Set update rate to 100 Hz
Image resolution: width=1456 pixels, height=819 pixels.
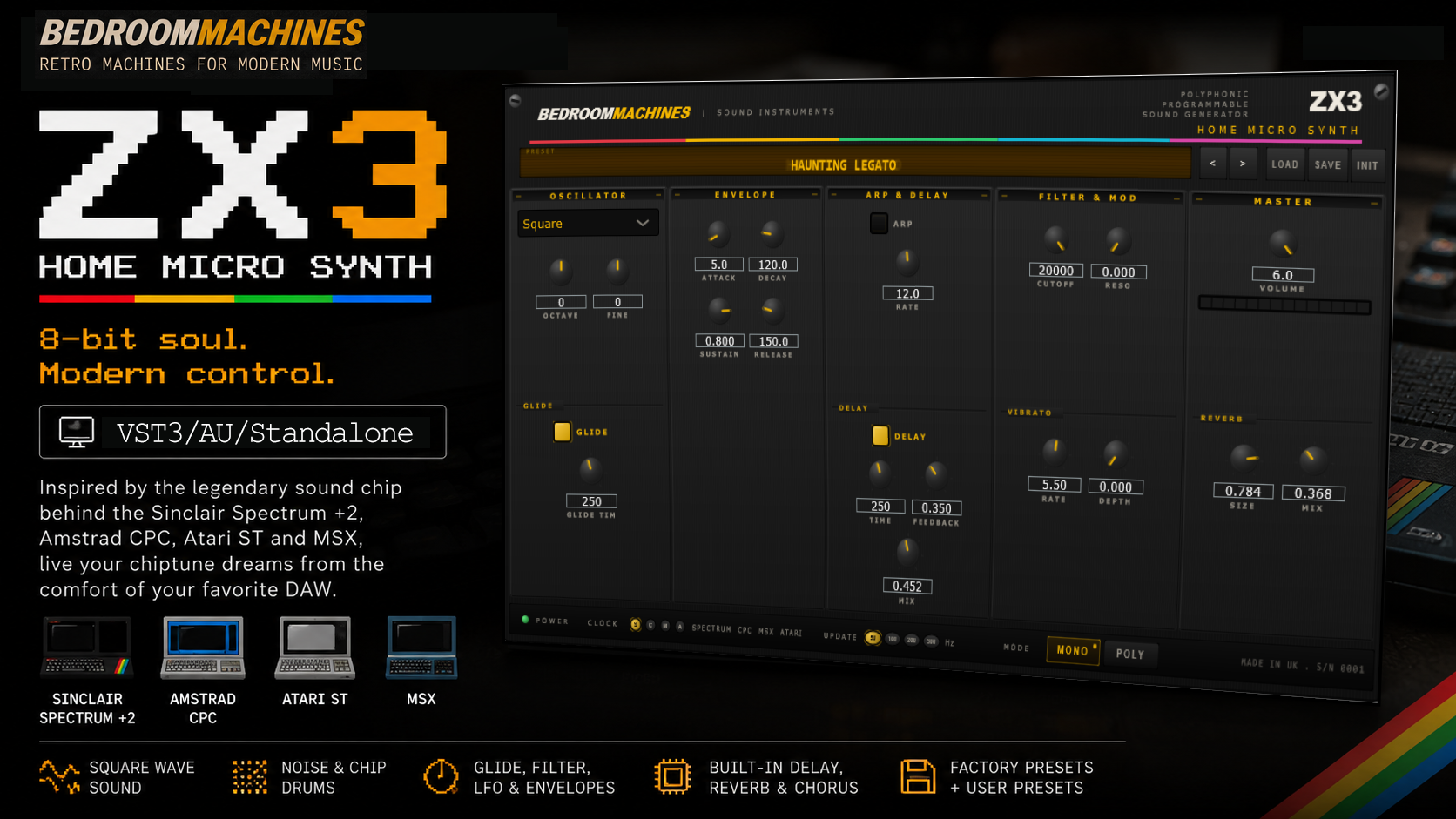click(x=893, y=639)
